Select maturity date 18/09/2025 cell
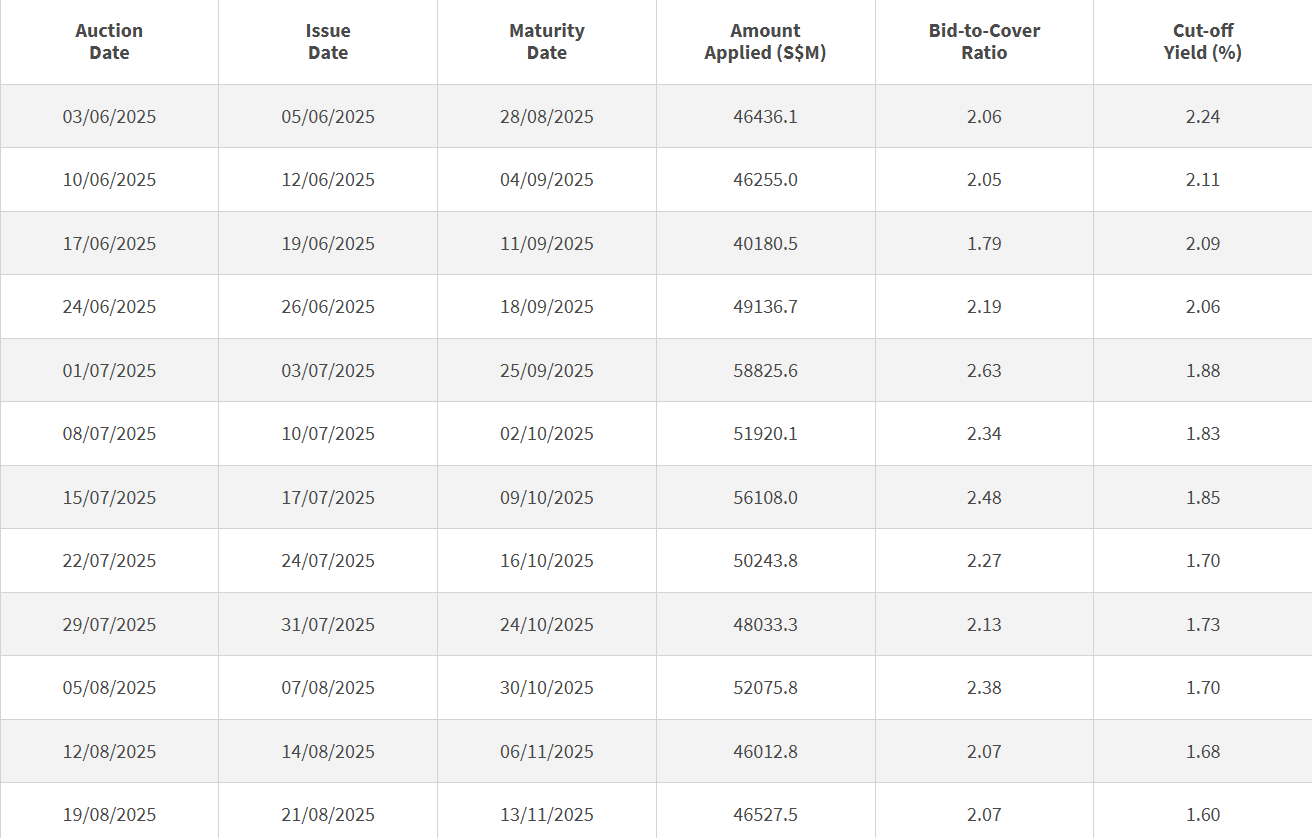1312x838 pixels. [547, 307]
